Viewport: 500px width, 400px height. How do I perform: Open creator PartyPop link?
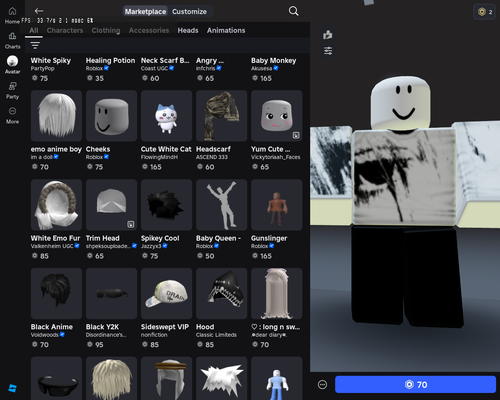click(x=42, y=69)
